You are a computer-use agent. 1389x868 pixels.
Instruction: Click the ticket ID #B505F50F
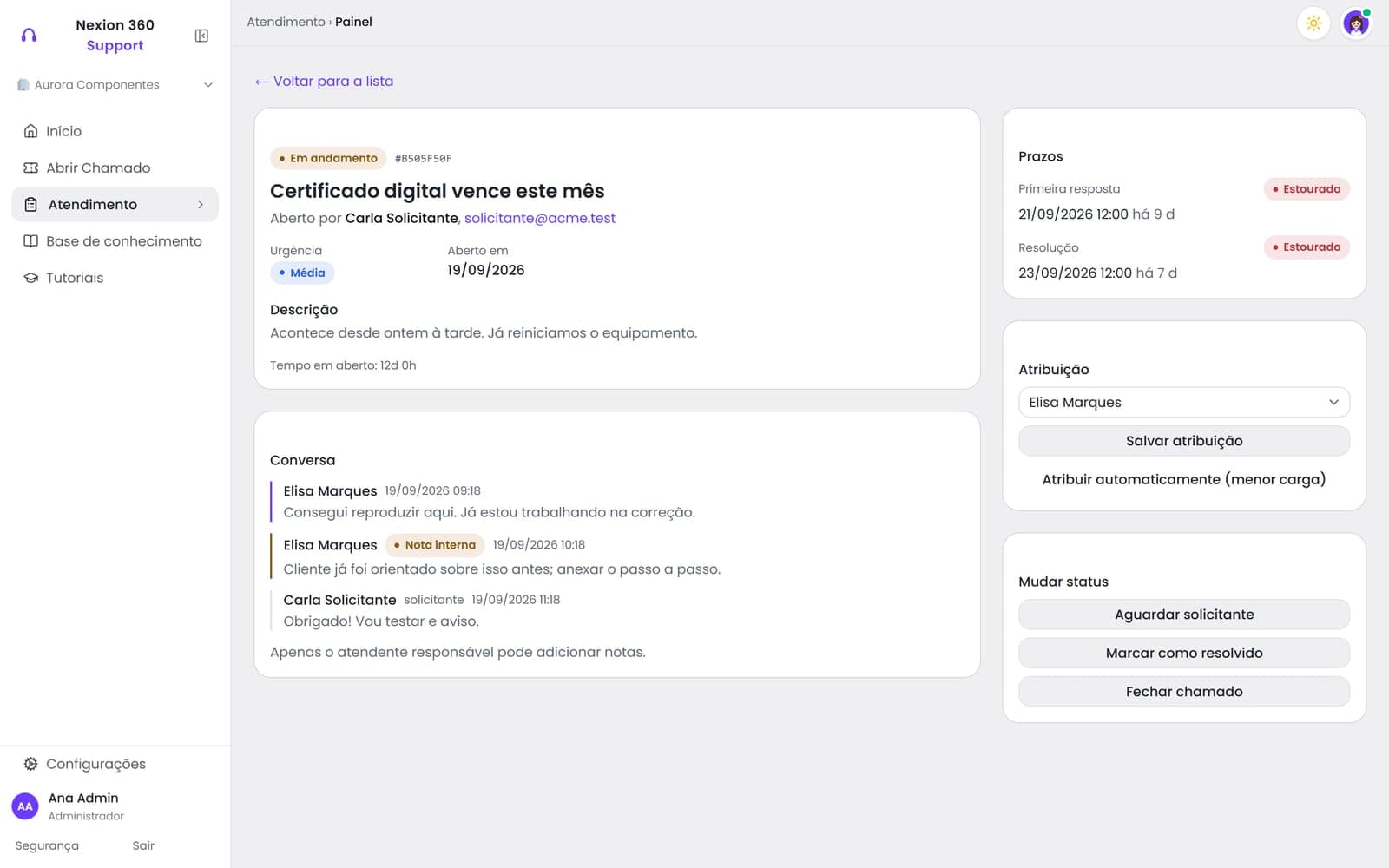click(424, 159)
